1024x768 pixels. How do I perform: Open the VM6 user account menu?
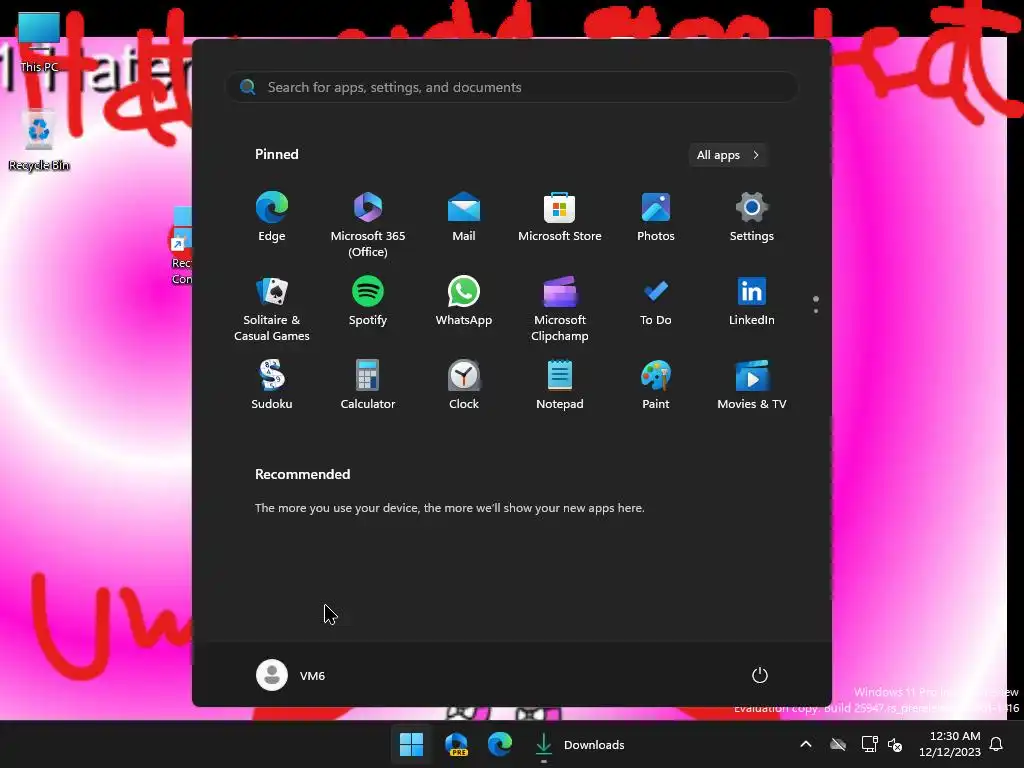coord(291,675)
